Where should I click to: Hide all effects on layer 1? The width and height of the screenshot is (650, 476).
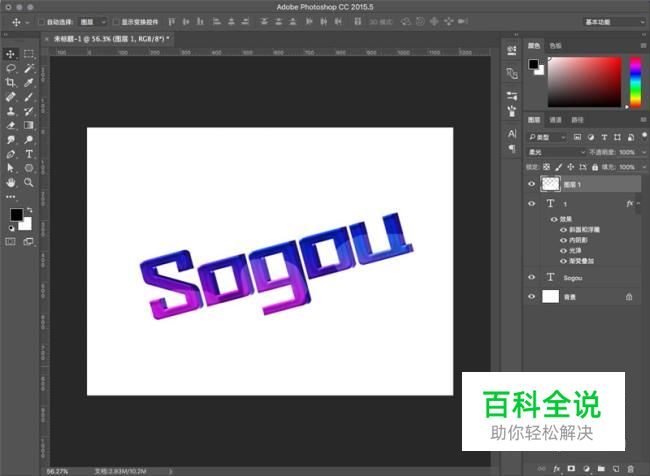pyautogui.click(x=553, y=219)
